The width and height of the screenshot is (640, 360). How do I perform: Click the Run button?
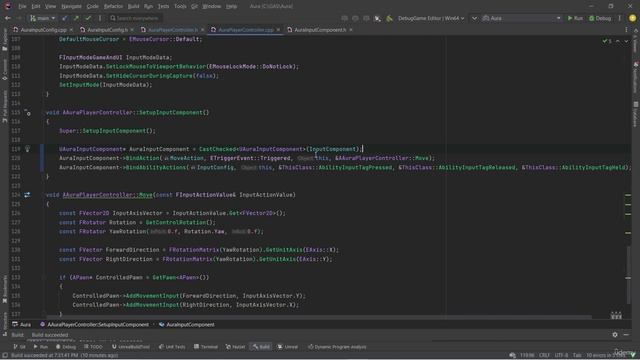pyautogui.click(x=575, y=18)
